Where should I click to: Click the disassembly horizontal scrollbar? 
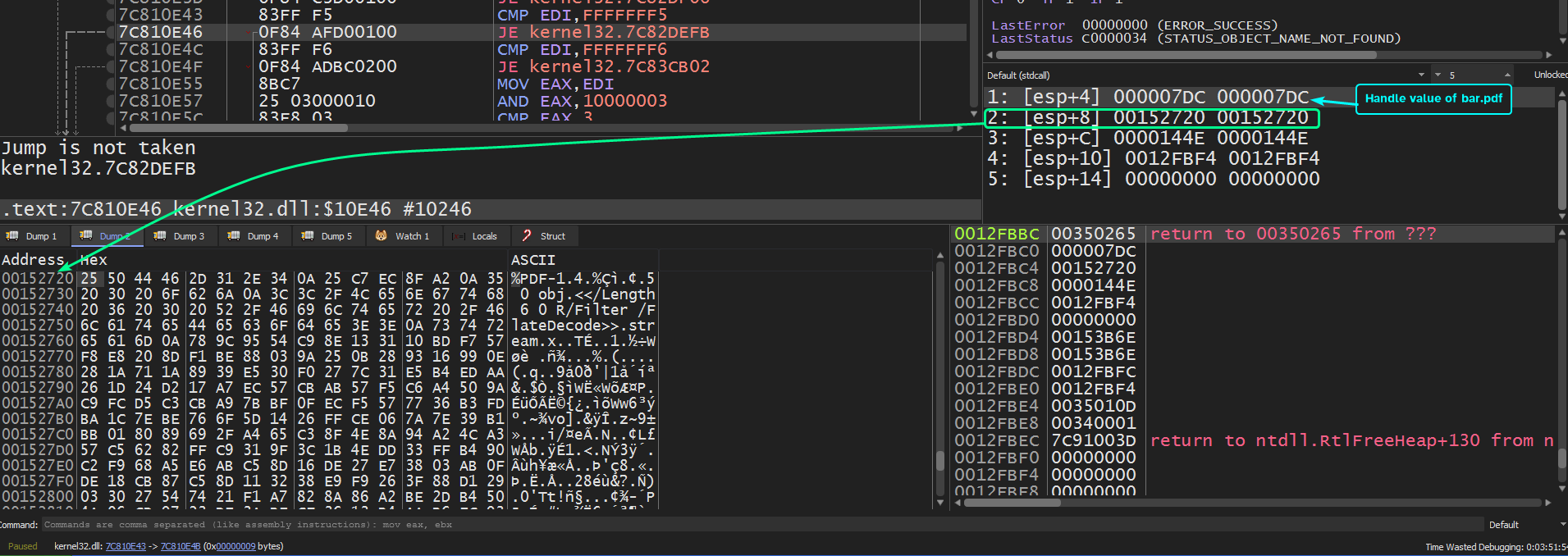[238, 128]
